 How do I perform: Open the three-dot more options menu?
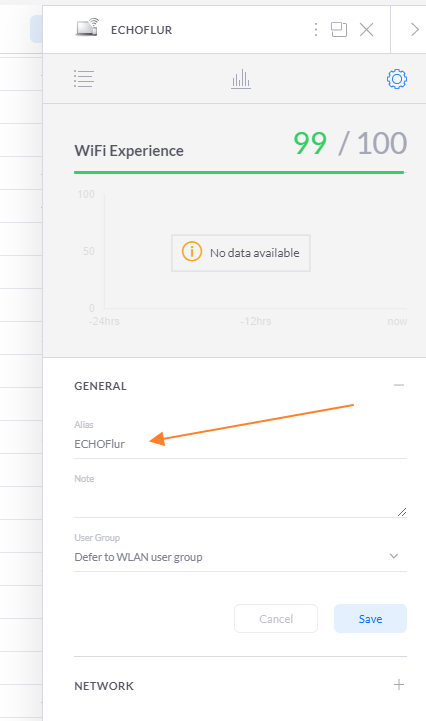(316, 30)
